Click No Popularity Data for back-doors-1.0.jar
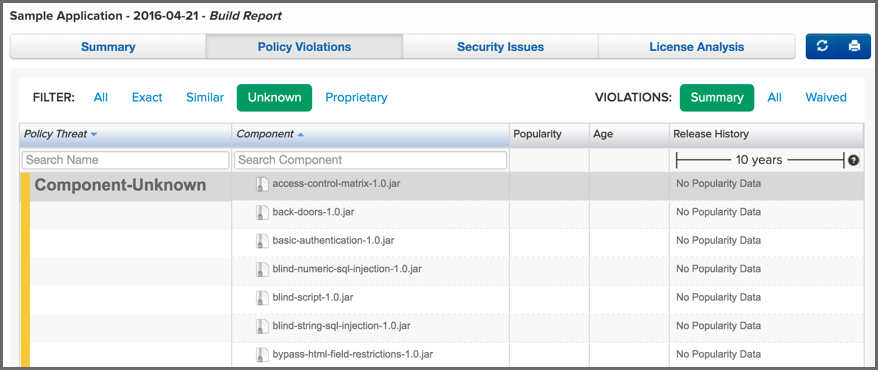Image resolution: width=878 pixels, height=370 pixels. click(718, 212)
